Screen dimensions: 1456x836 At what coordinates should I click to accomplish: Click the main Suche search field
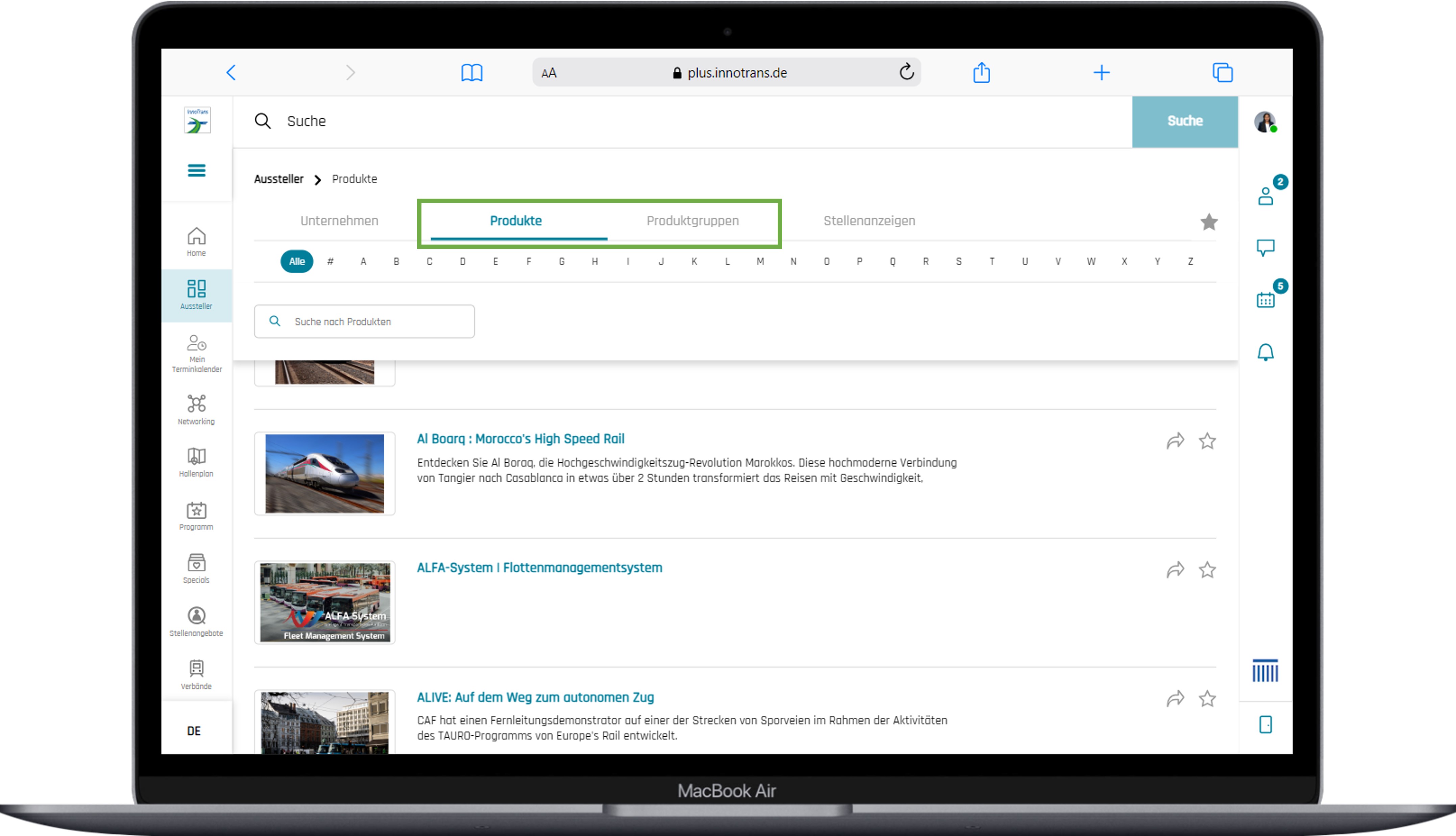pos(682,121)
